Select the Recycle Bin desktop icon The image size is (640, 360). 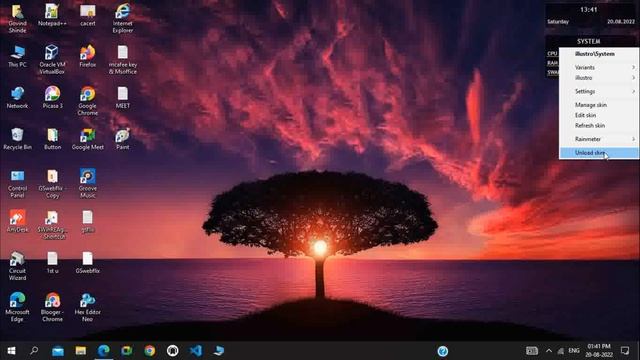coord(17,139)
